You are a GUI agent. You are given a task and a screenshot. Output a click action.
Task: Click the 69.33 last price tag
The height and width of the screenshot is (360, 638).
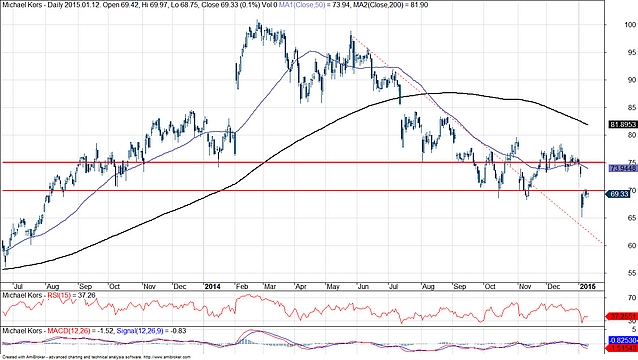pyautogui.click(x=619, y=194)
